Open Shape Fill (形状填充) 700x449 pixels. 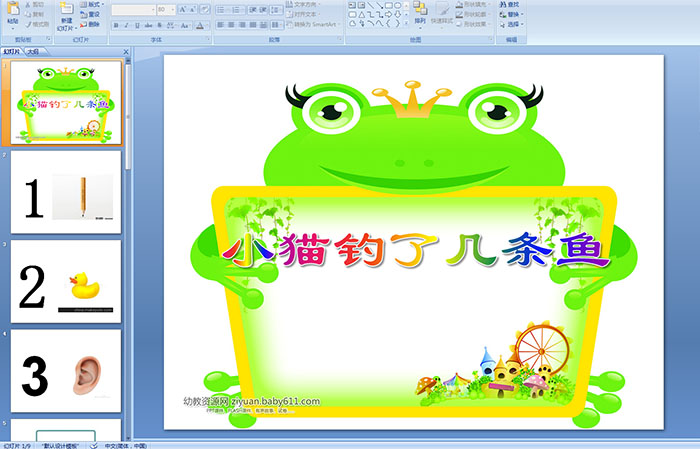click(x=473, y=4)
